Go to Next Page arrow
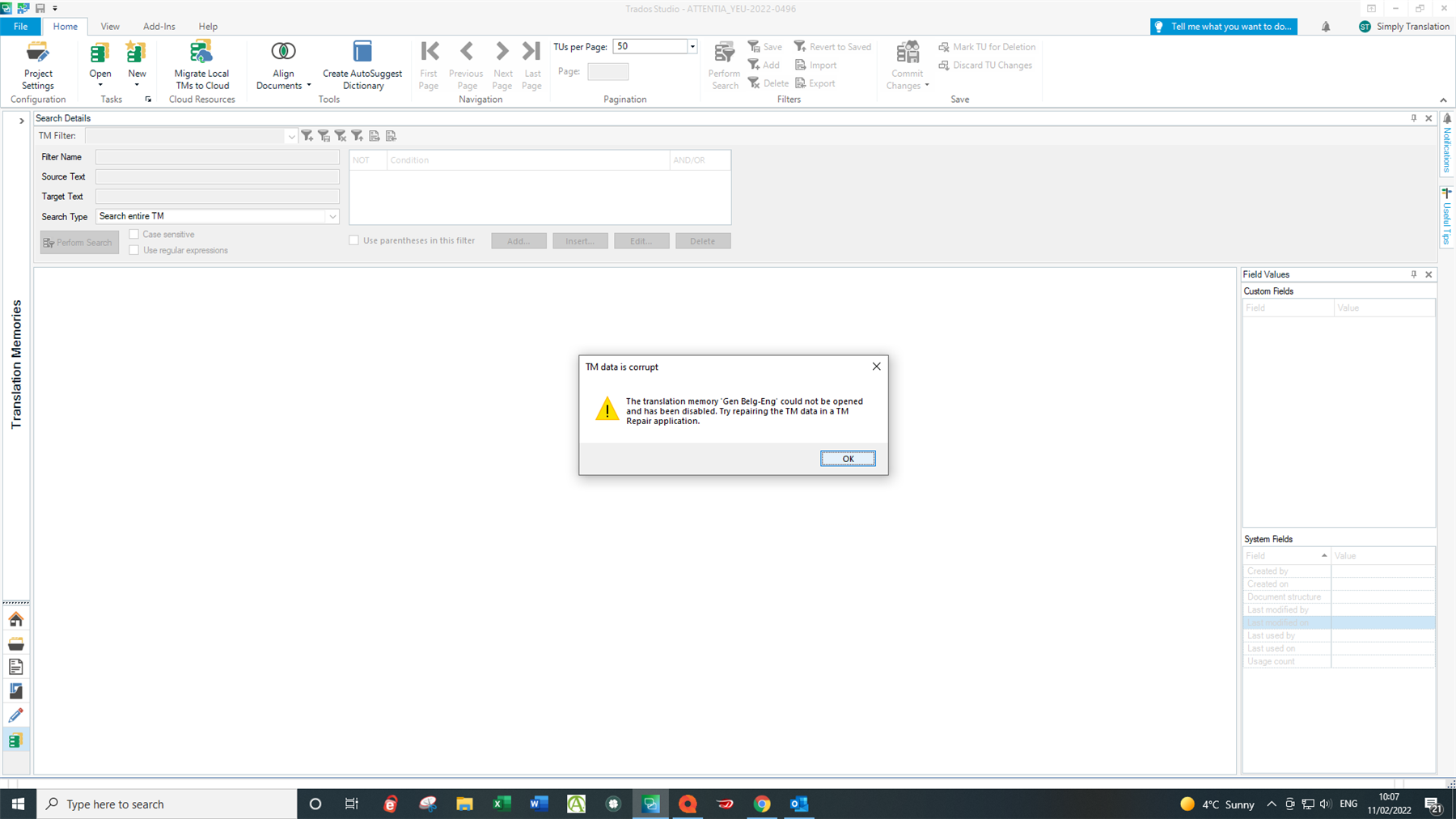Viewport: 1456px width, 819px height. click(x=502, y=52)
